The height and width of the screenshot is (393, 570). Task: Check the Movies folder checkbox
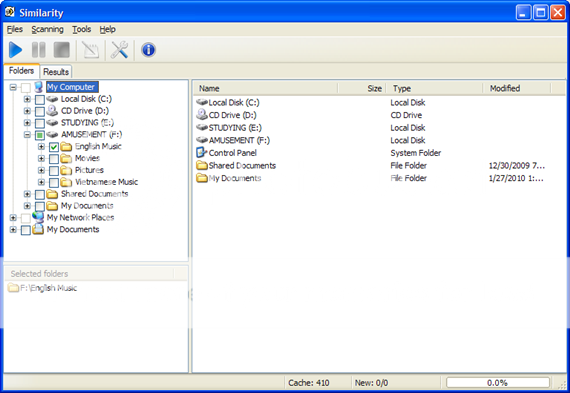pos(54,159)
